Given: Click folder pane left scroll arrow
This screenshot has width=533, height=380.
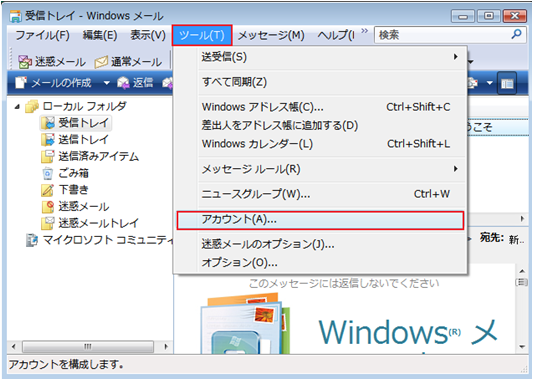Looking at the screenshot, I should pyautogui.click(x=14, y=347).
